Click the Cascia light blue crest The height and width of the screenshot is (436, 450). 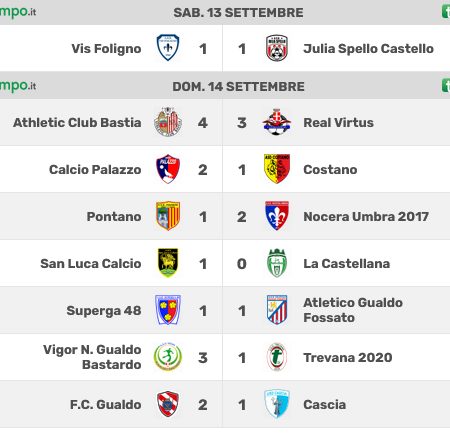tap(277, 404)
